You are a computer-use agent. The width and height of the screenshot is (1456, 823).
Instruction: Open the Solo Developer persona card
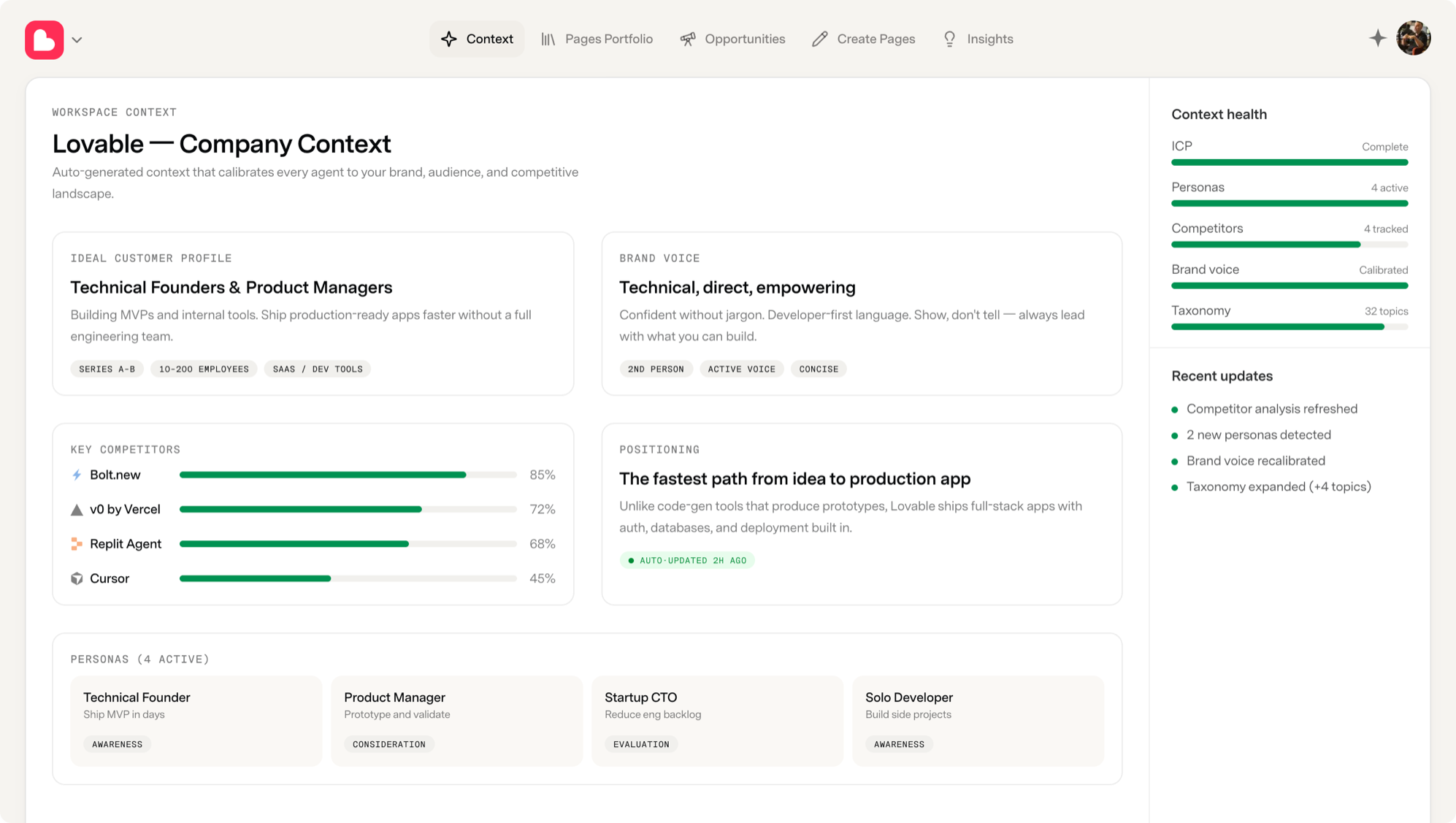click(978, 721)
